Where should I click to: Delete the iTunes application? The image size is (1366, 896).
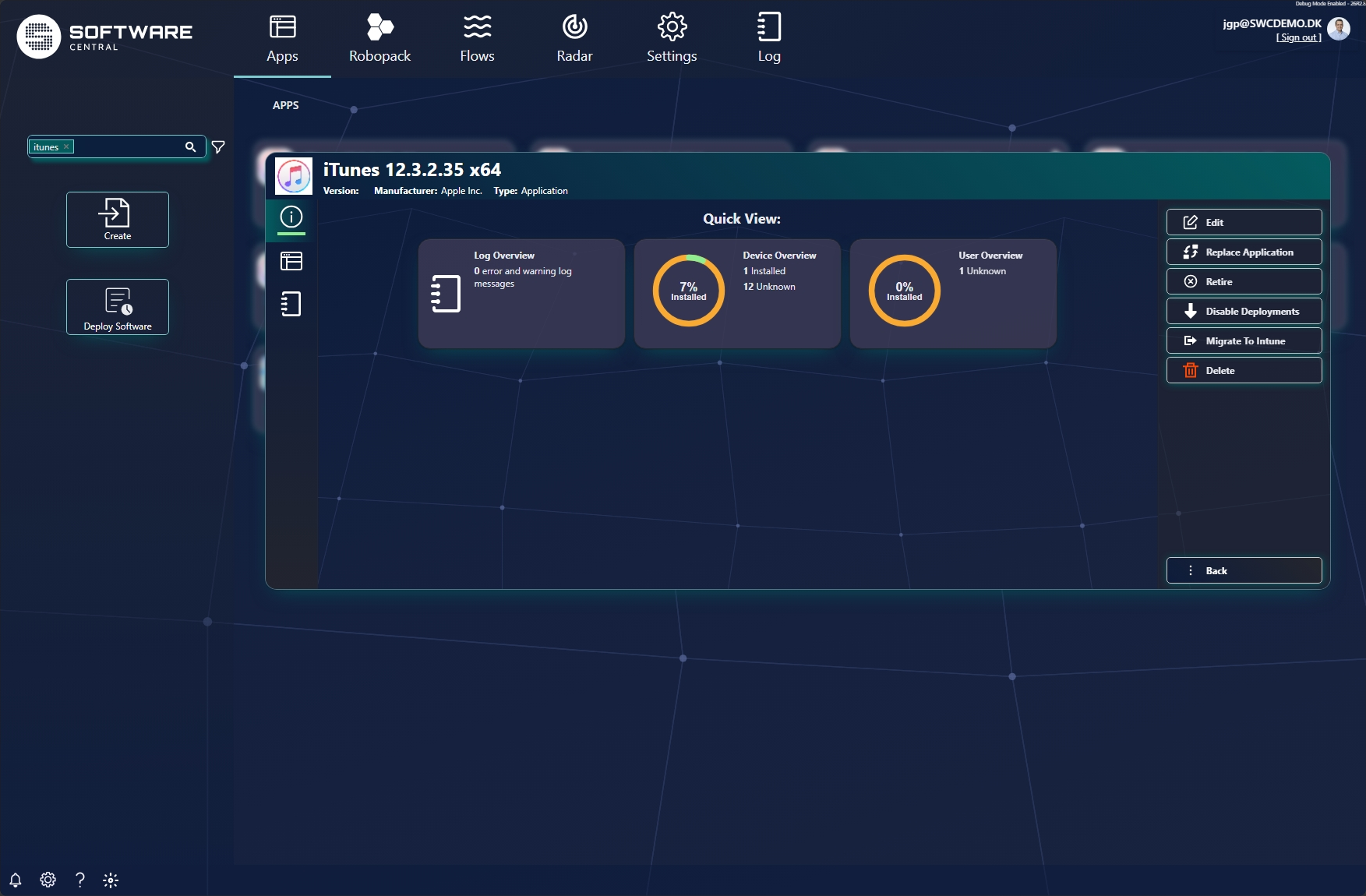pyautogui.click(x=1244, y=370)
